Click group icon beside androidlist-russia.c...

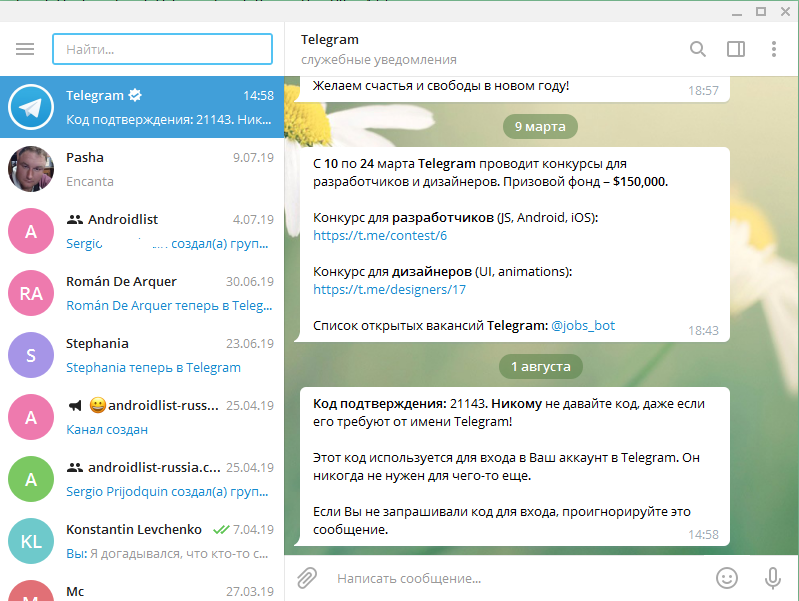[x=74, y=467]
